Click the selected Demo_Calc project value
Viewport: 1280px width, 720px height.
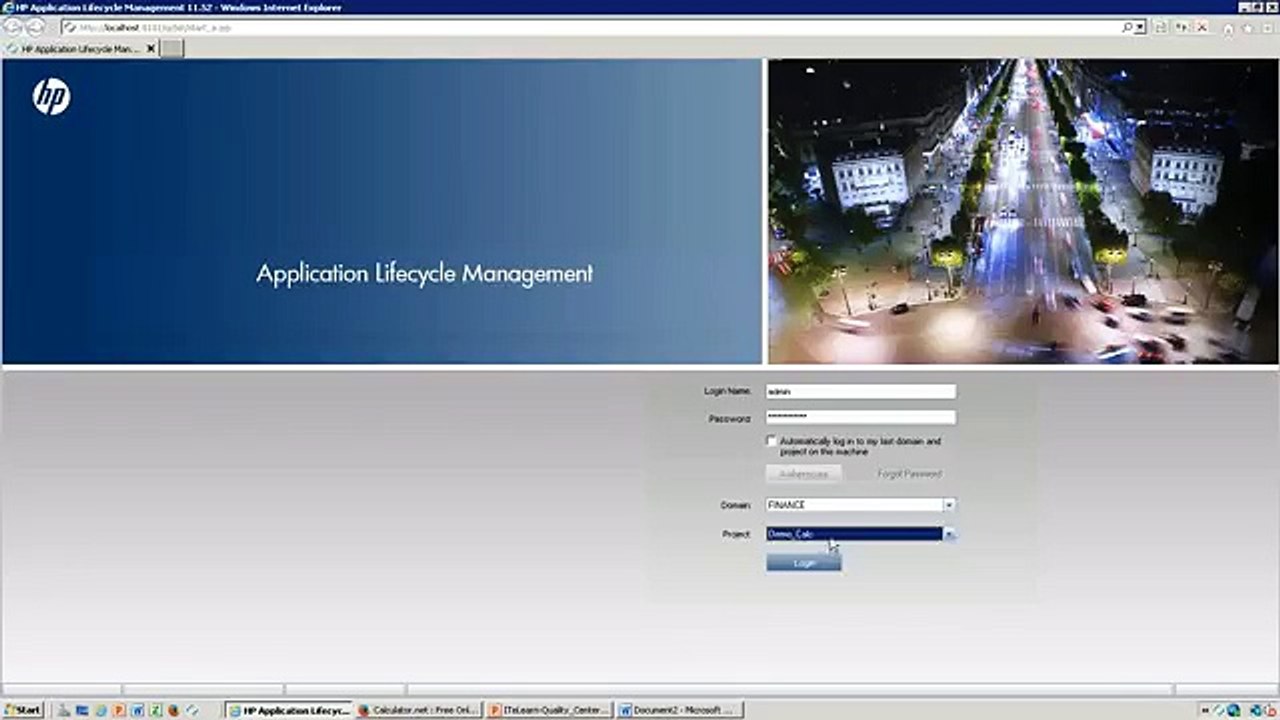click(x=854, y=534)
